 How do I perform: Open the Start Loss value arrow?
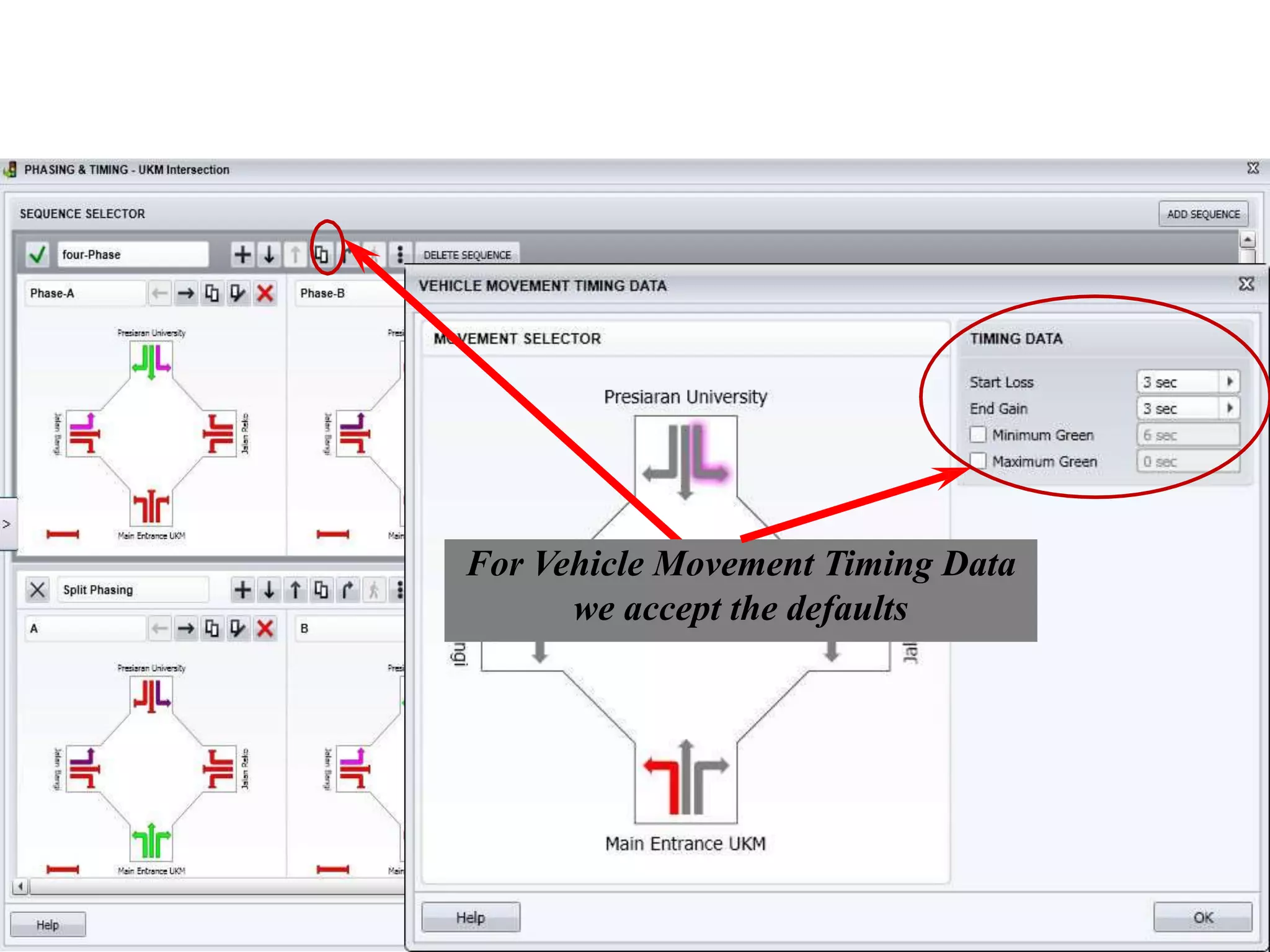[1230, 382]
